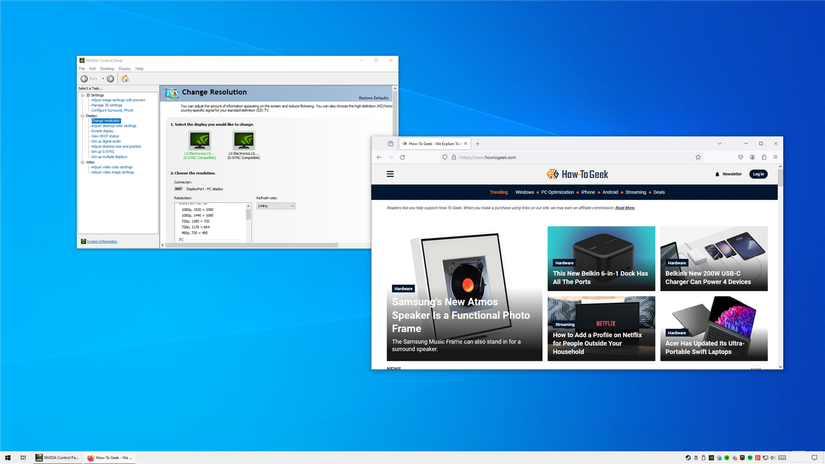This screenshot has height=464, width=825.
Task: Open System Information link
Action: point(102,241)
